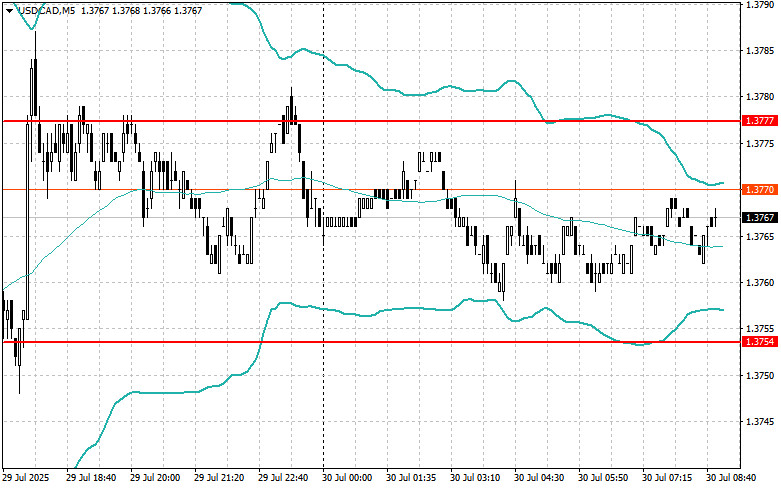Screen dimensions: 781x489
Task: Click the 30 Jul 03:10 time label
Action: (475, 478)
